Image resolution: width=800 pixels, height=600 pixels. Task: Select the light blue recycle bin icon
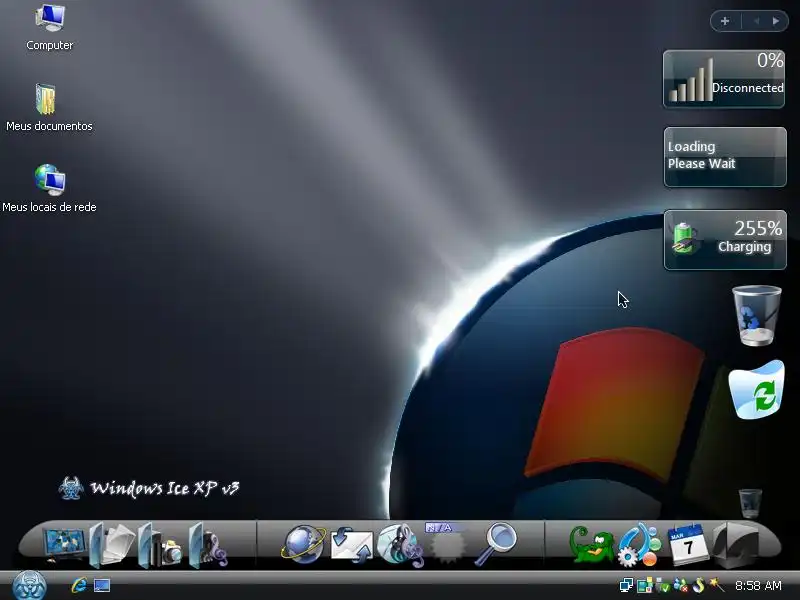pyautogui.click(x=757, y=390)
